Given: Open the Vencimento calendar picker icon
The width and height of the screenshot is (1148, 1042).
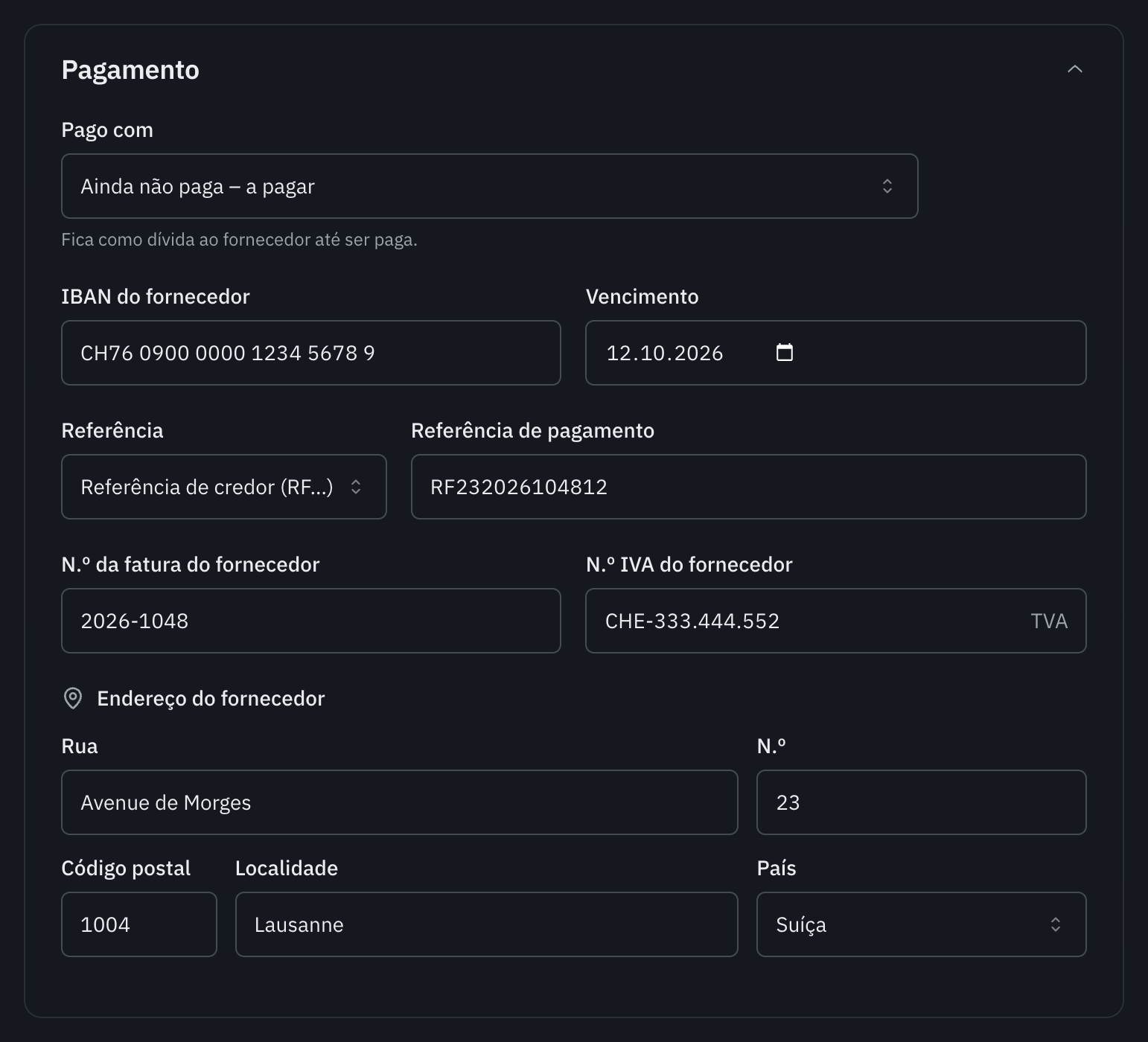Looking at the screenshot, I should tap(785, 352).
